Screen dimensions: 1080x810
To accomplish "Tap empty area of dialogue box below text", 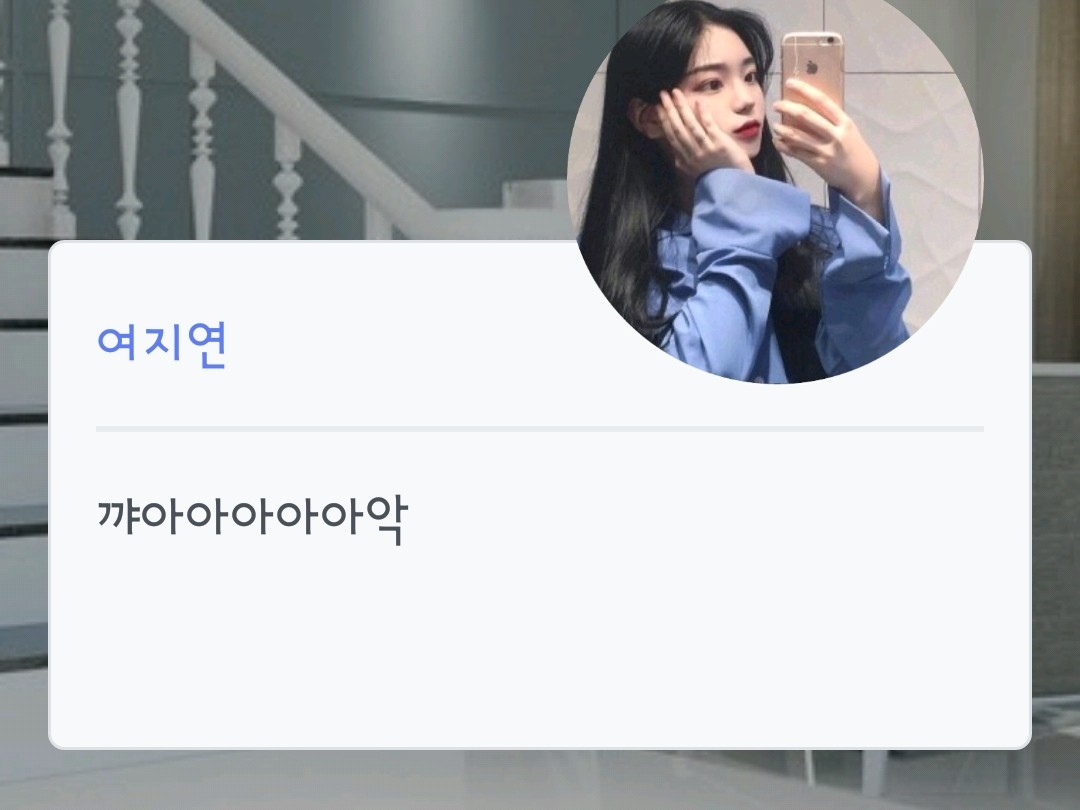I will pos(540,647).
